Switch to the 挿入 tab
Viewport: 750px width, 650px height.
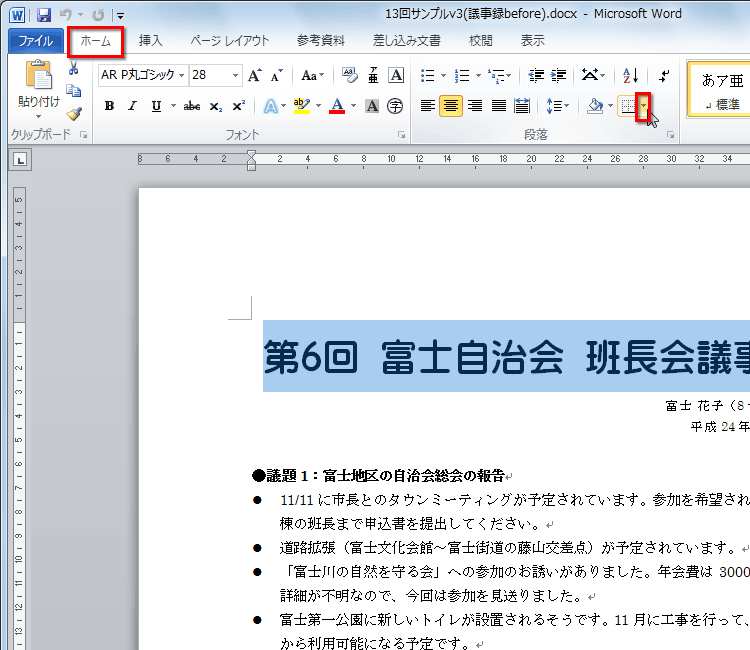(151, 41)
